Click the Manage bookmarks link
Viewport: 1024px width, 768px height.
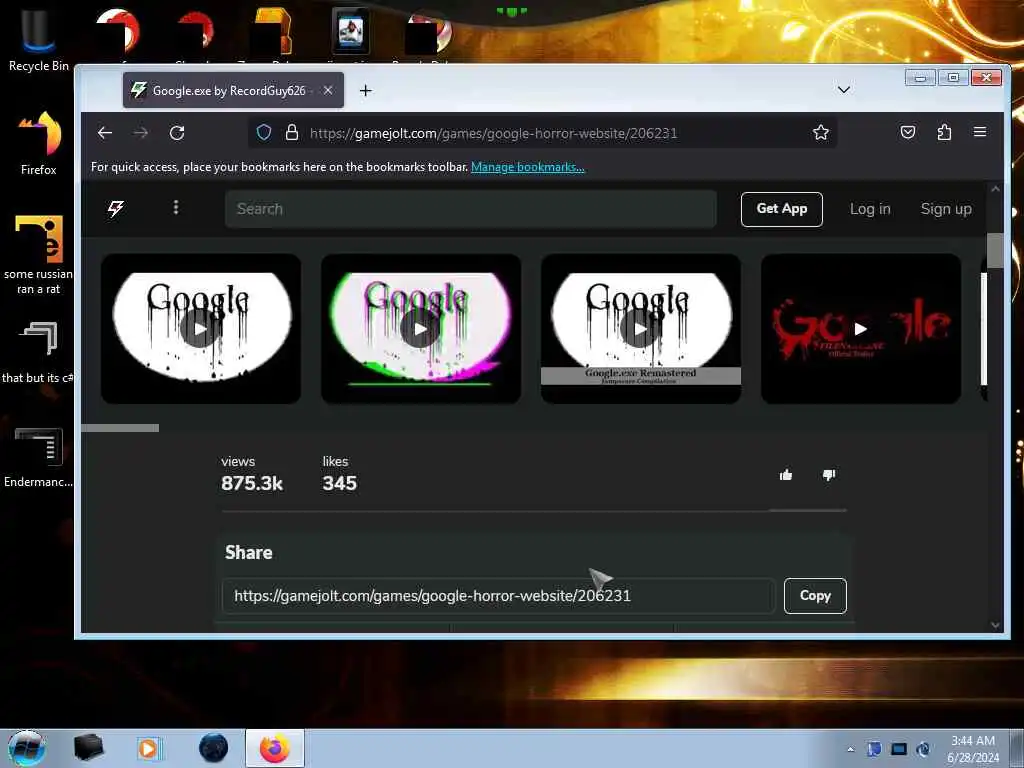point(528,167)
